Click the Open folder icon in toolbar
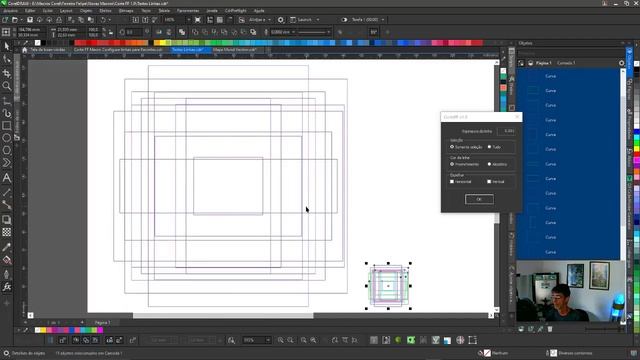This screenshot has width=640, height=360. pyautogui.click(x=15, y=20)
